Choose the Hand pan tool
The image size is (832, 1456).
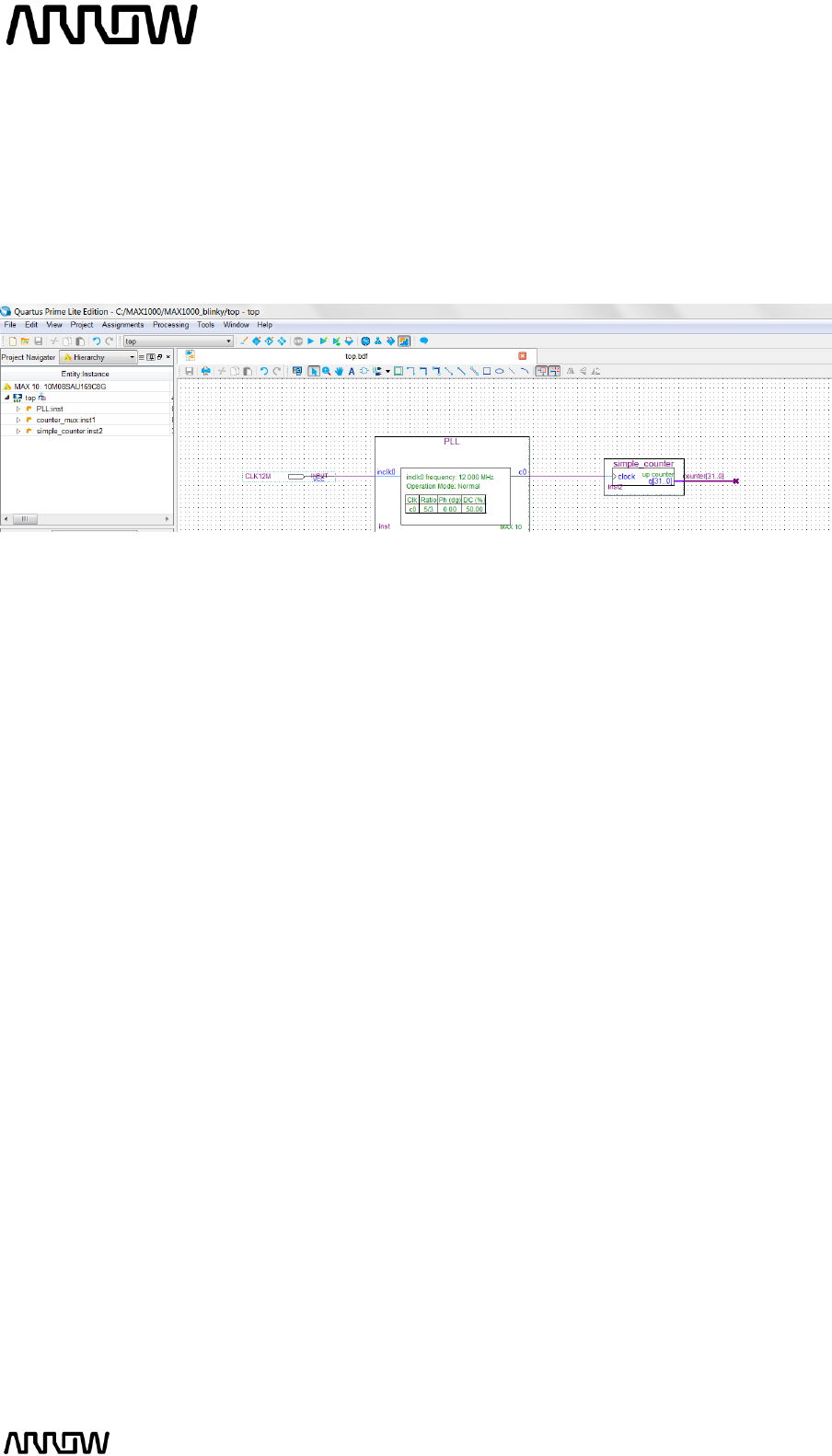(x=340, y=371)
